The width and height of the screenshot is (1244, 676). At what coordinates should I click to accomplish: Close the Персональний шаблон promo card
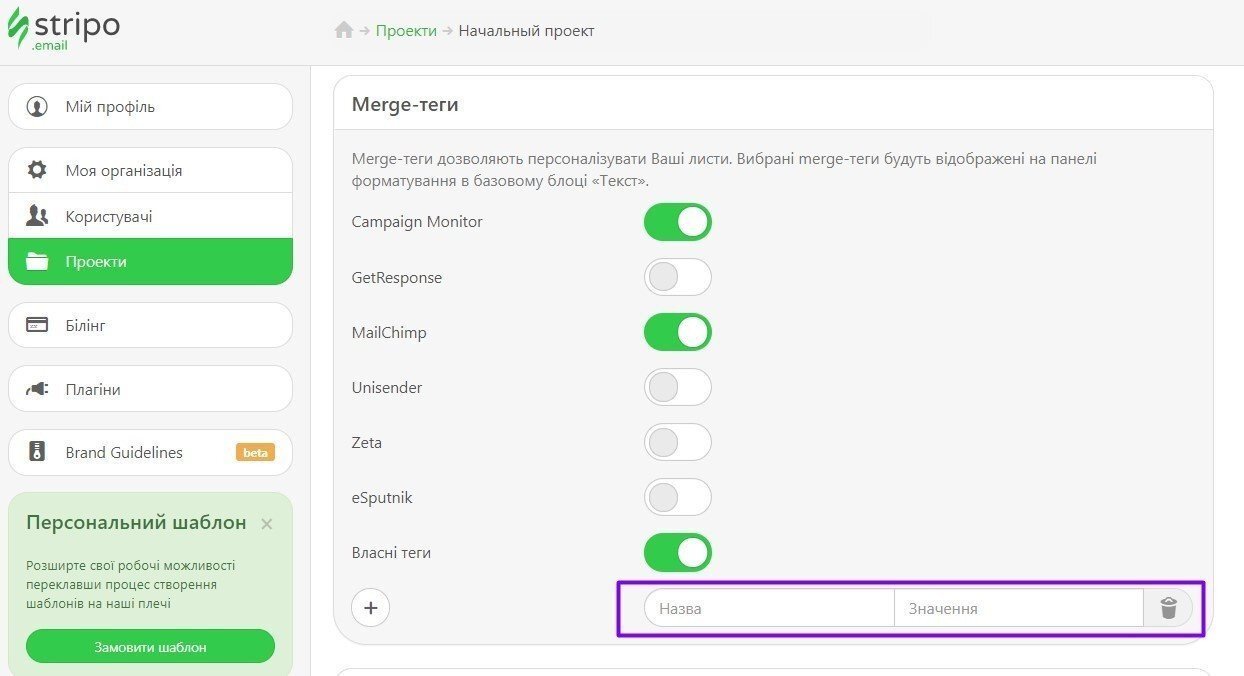coord(266,524)
